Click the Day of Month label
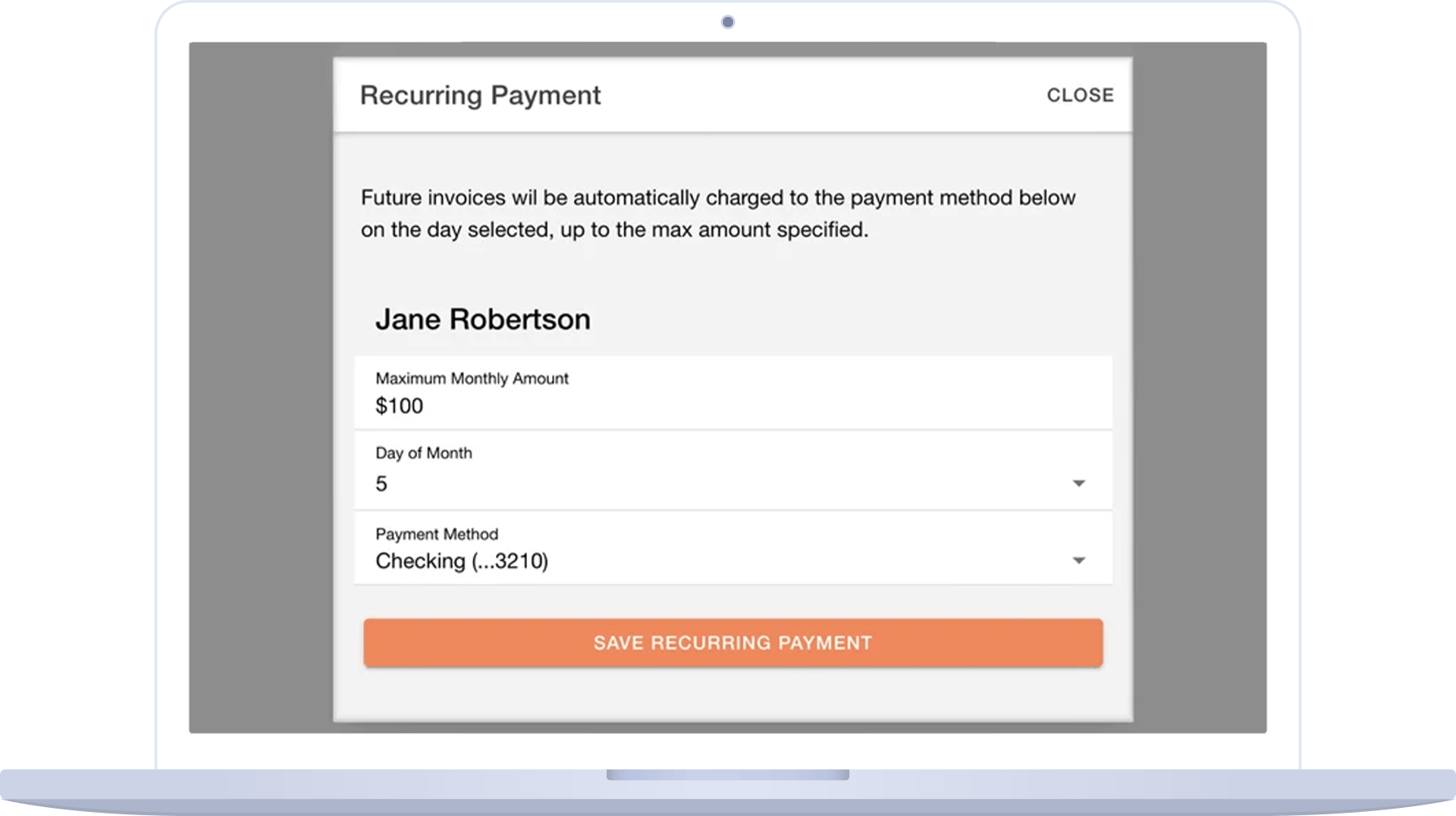This screenshot has height=816, width=1456. 423,453
